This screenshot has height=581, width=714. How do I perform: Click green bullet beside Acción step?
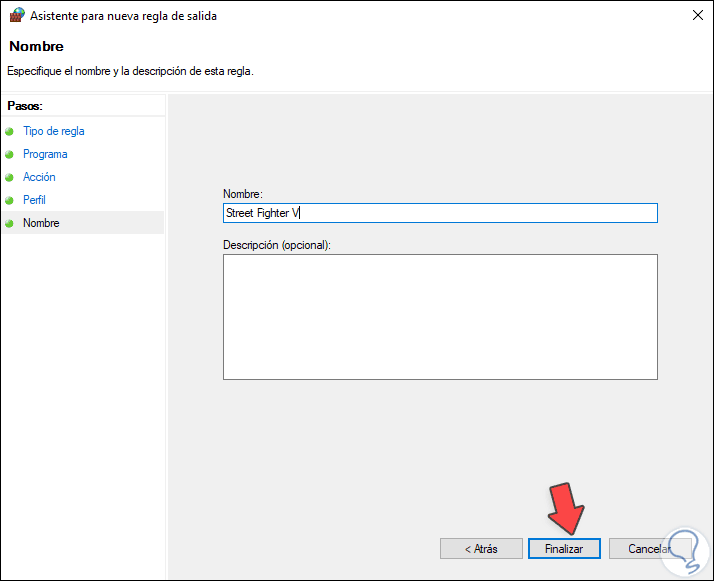tap(10, 177)
